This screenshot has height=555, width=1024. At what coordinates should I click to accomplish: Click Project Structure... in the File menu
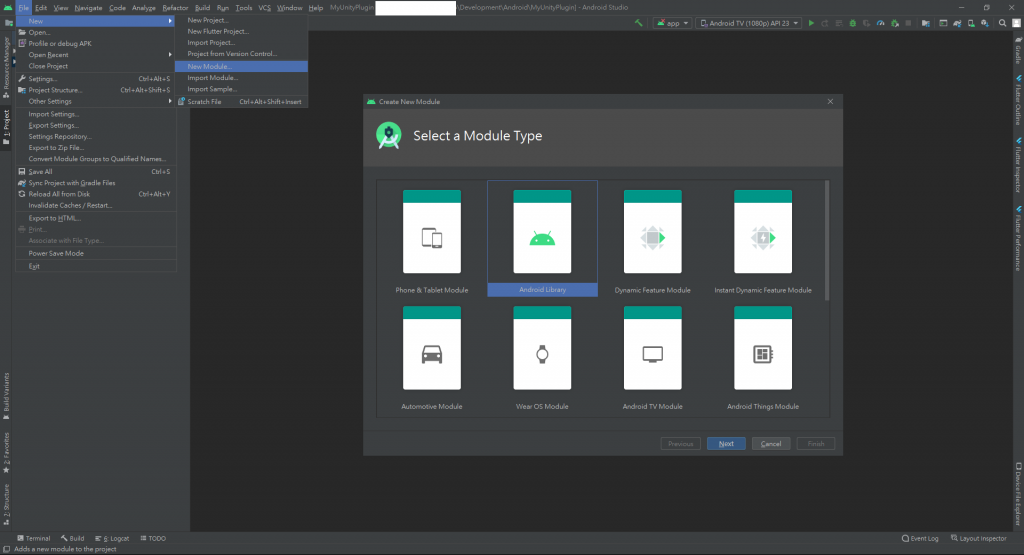coord(96,90)
